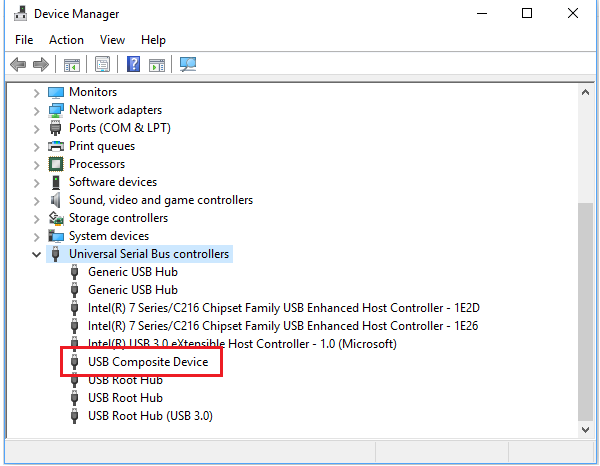This screenshot has width=600, height=466.
Task: Scan for hardware changes toolbar icon
Action: (x=187, y=65)
